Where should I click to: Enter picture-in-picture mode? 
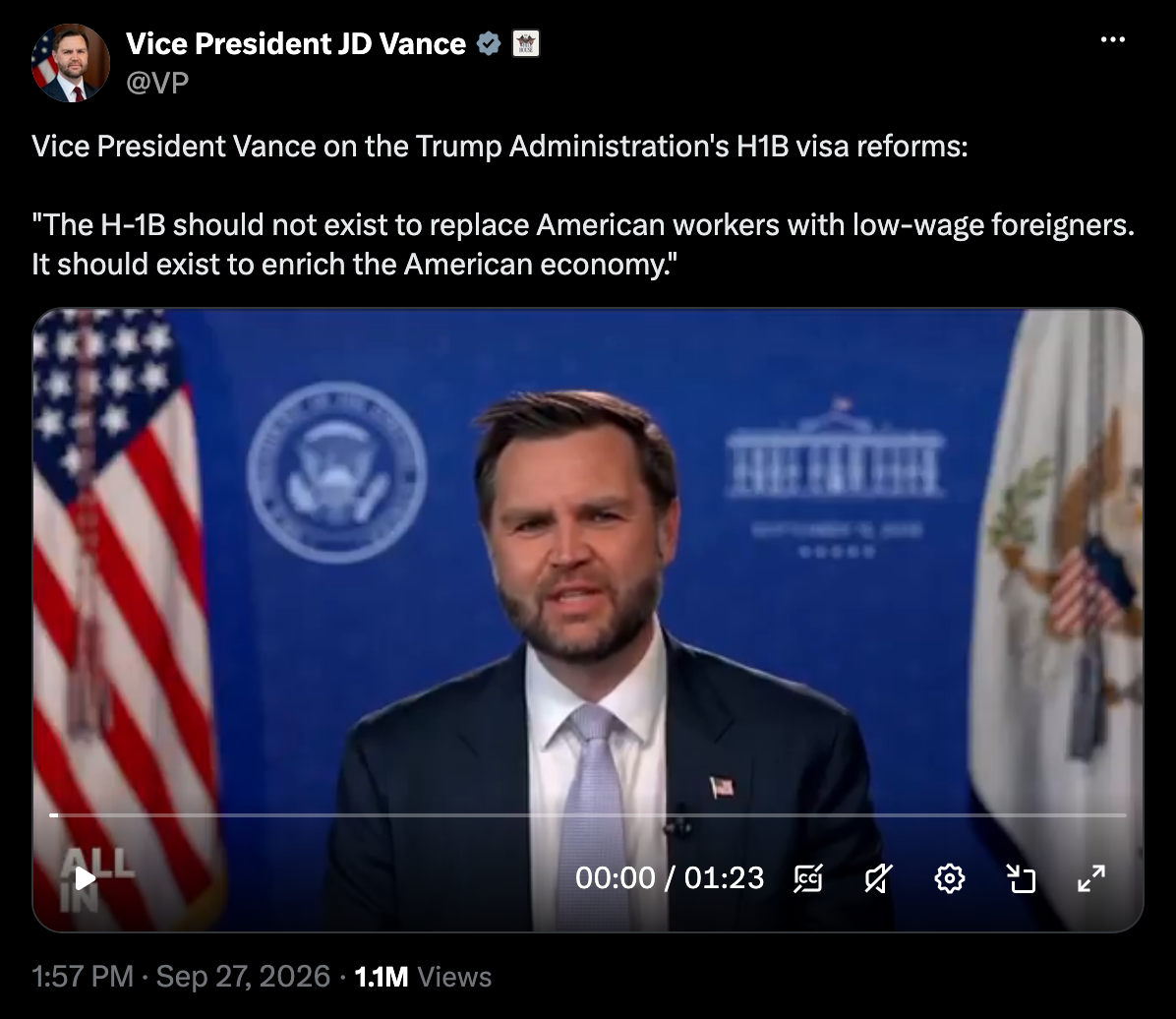tap(1021, 878)
